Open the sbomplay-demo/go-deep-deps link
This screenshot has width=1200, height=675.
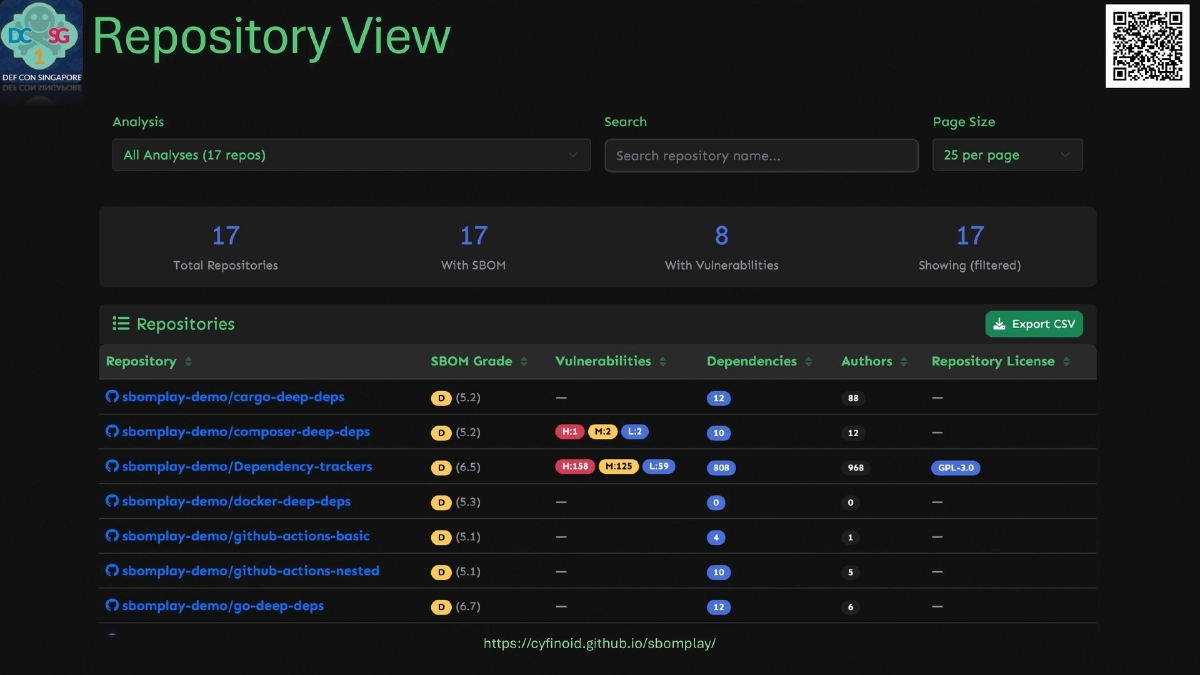pyautogui.click(x=222, y=606)
